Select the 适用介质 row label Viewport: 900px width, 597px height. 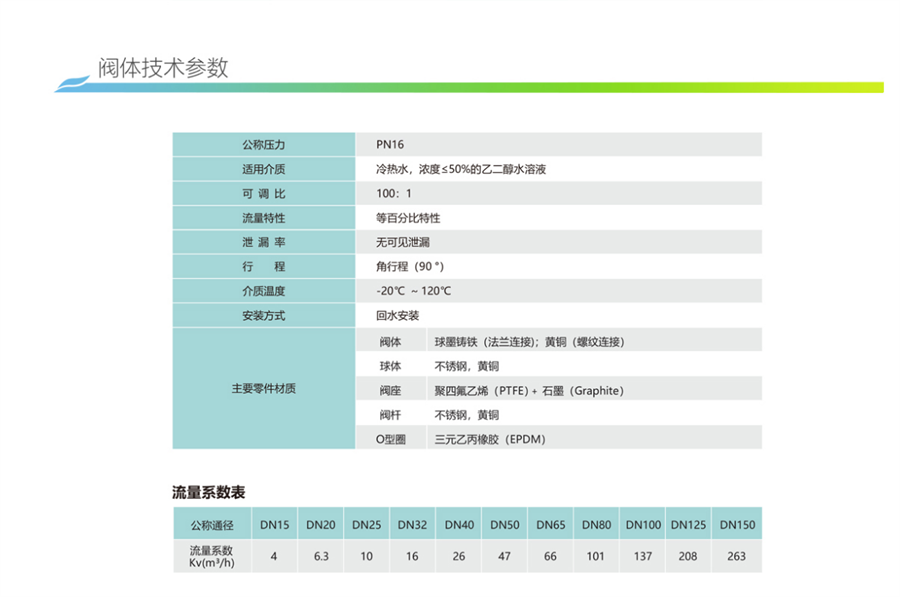click(x=263, y=169)
